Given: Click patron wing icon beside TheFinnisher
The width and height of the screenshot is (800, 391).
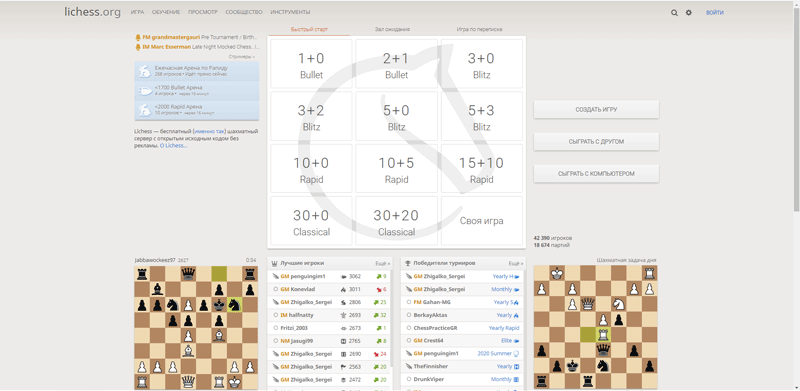Looking at the screenshot, I should (409, 366).
